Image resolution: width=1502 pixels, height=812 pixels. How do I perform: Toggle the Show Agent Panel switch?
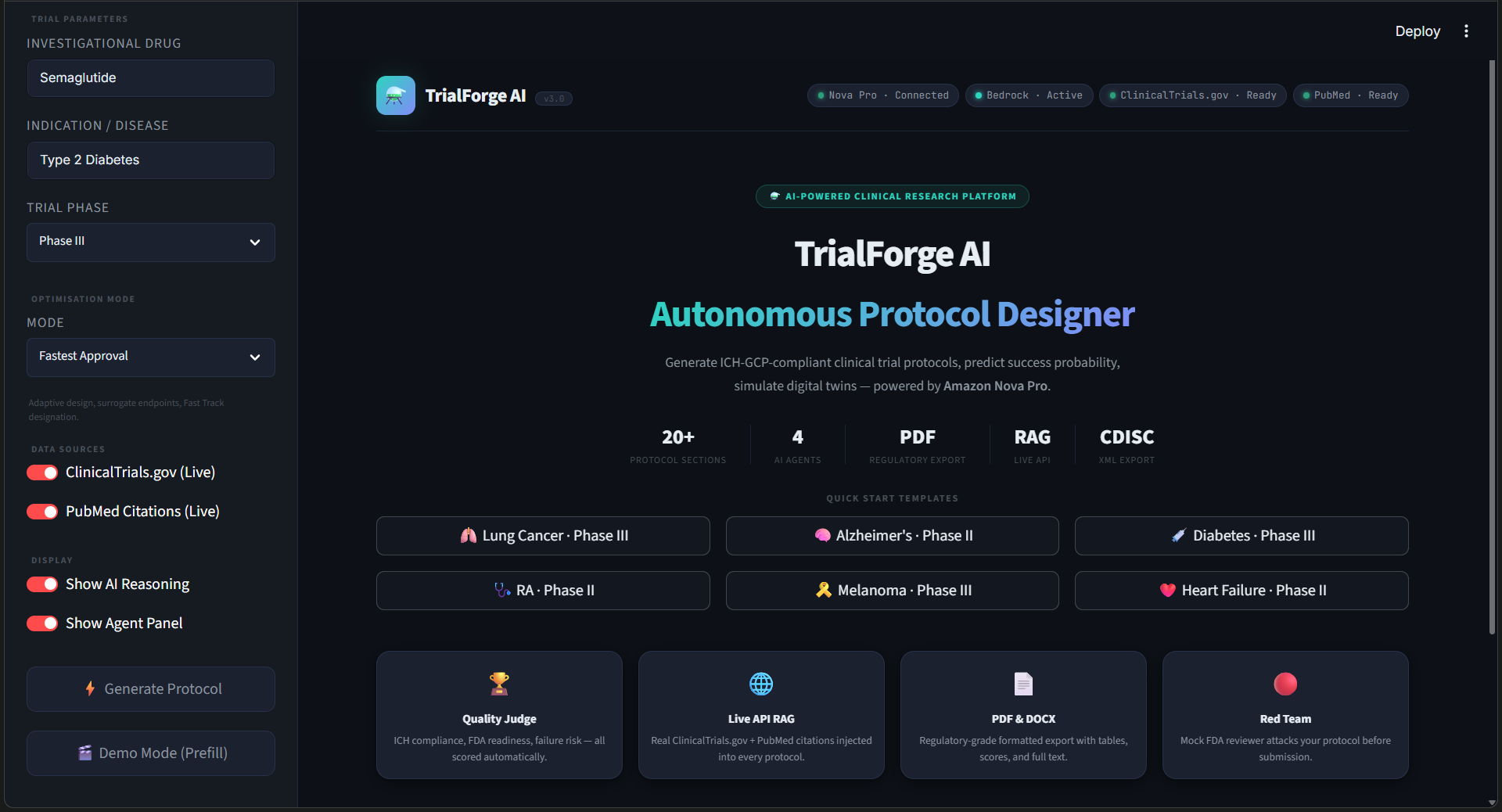tap(42, 623)
